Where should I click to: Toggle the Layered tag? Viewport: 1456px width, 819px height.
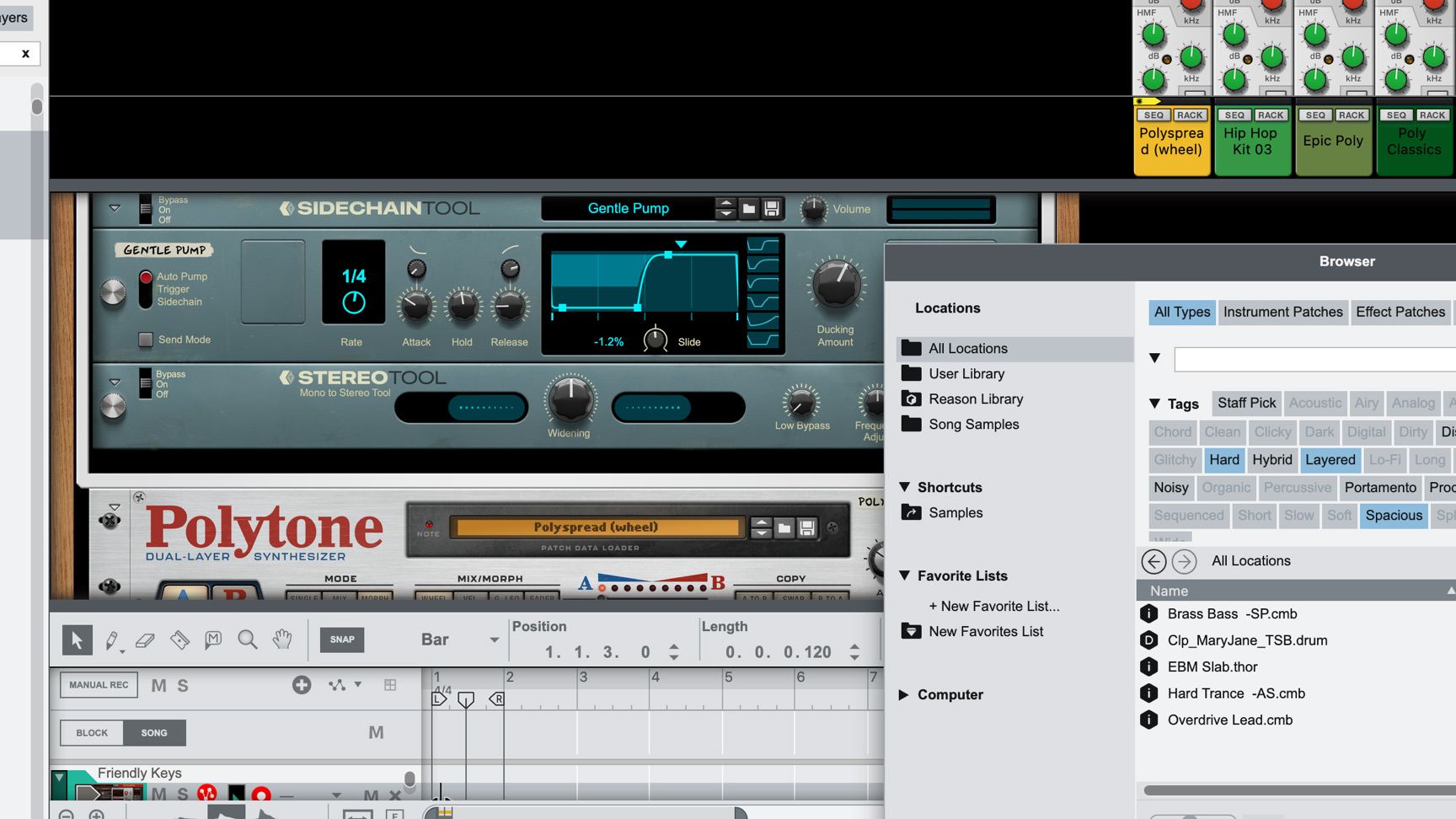pyautogui.click(x=1330, y=459)
